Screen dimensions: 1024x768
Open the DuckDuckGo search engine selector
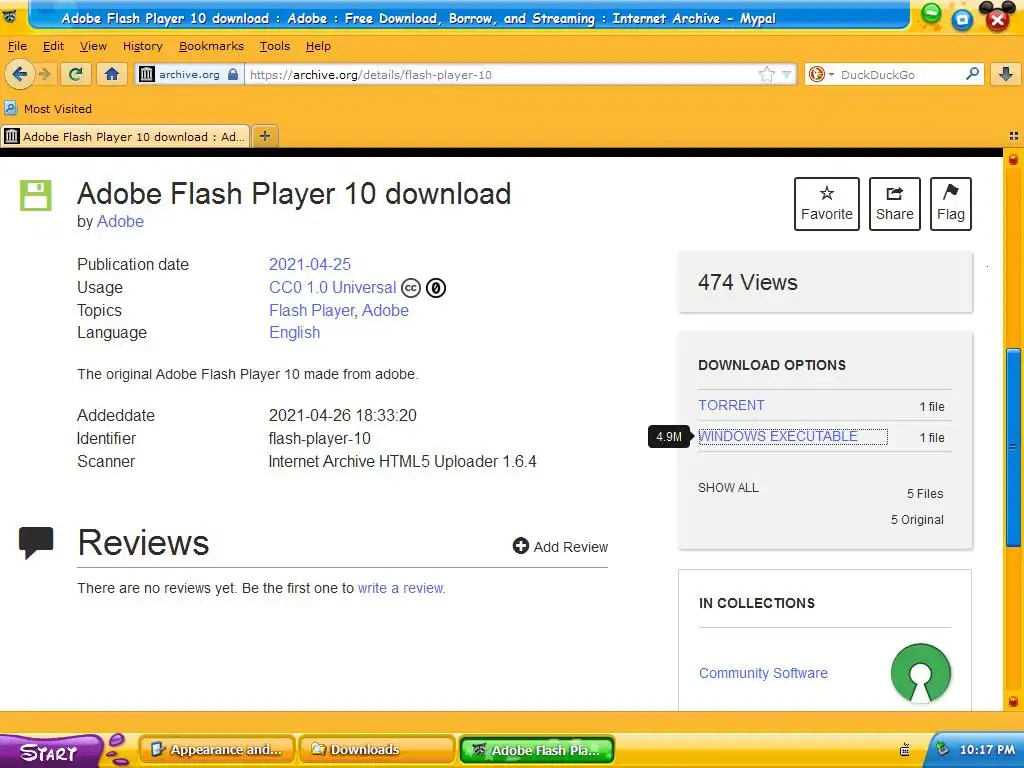(x=821, y=74)
